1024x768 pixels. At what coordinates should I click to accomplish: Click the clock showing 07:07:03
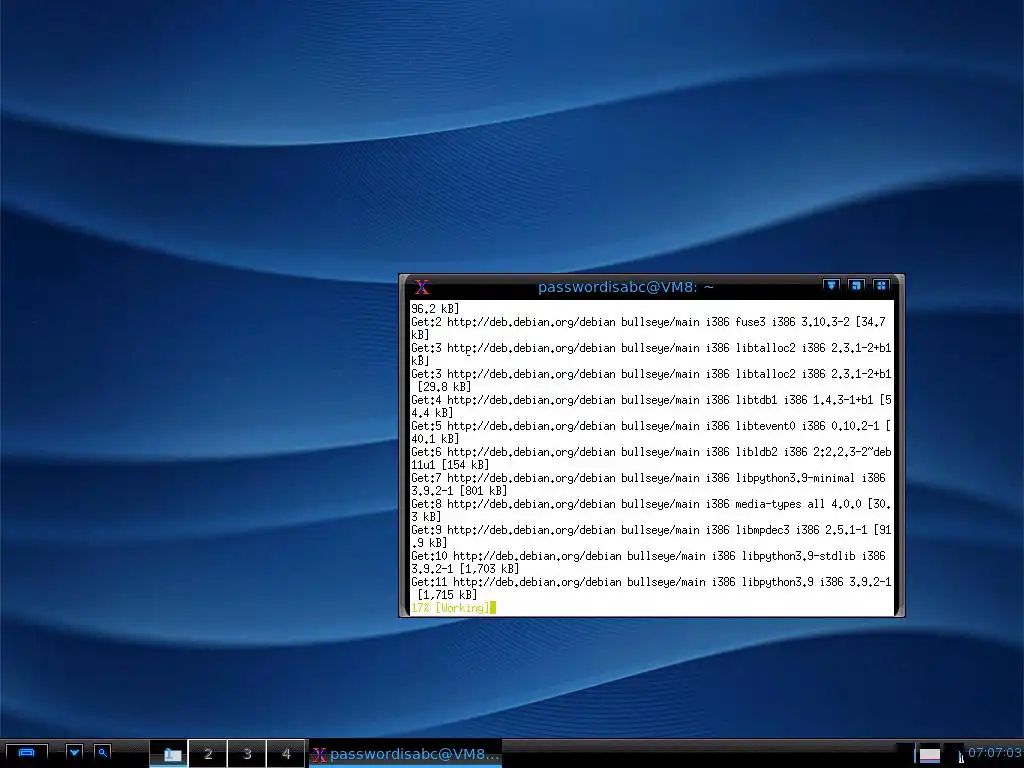995,752
